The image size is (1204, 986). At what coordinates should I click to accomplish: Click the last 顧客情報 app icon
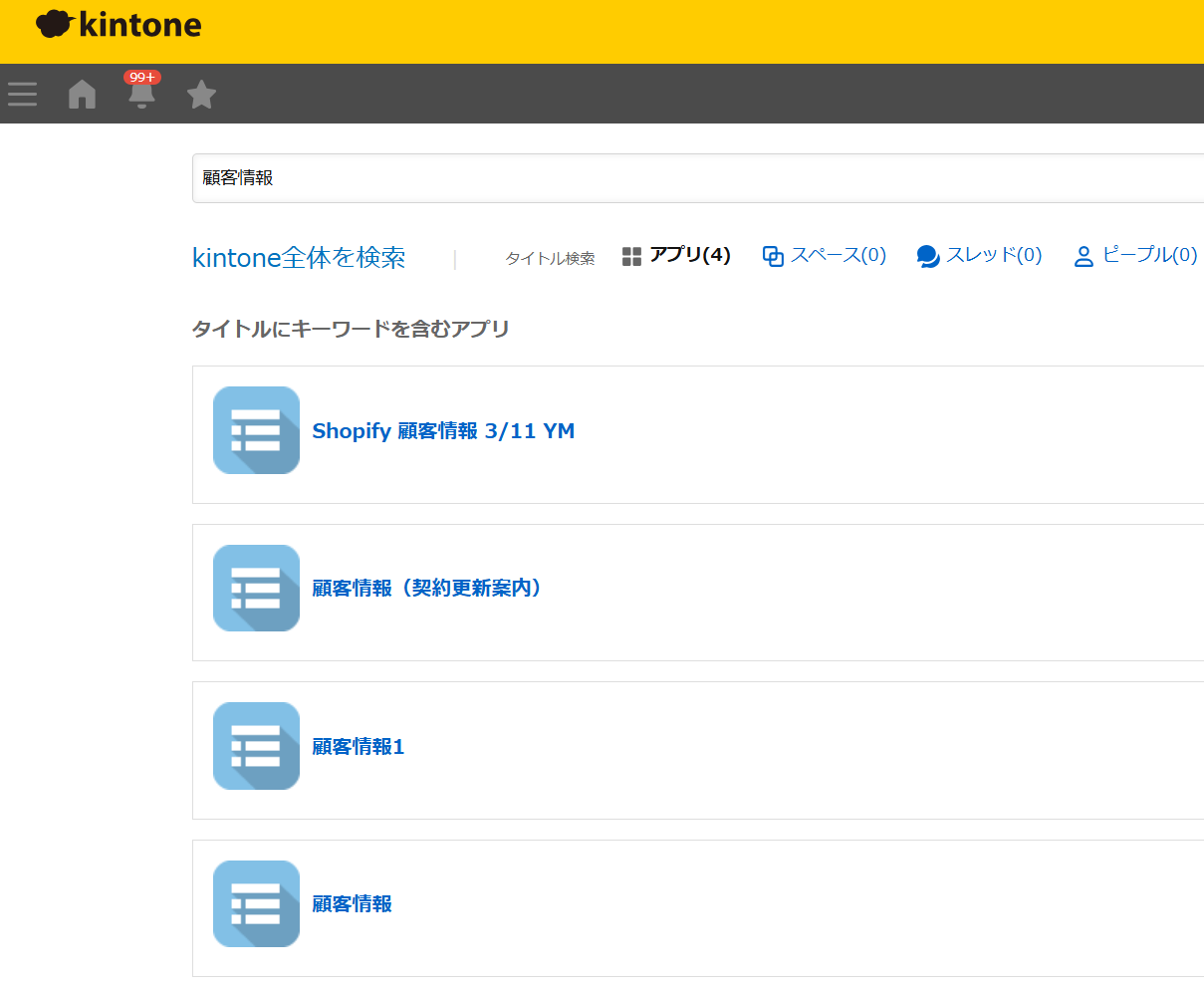256,903
